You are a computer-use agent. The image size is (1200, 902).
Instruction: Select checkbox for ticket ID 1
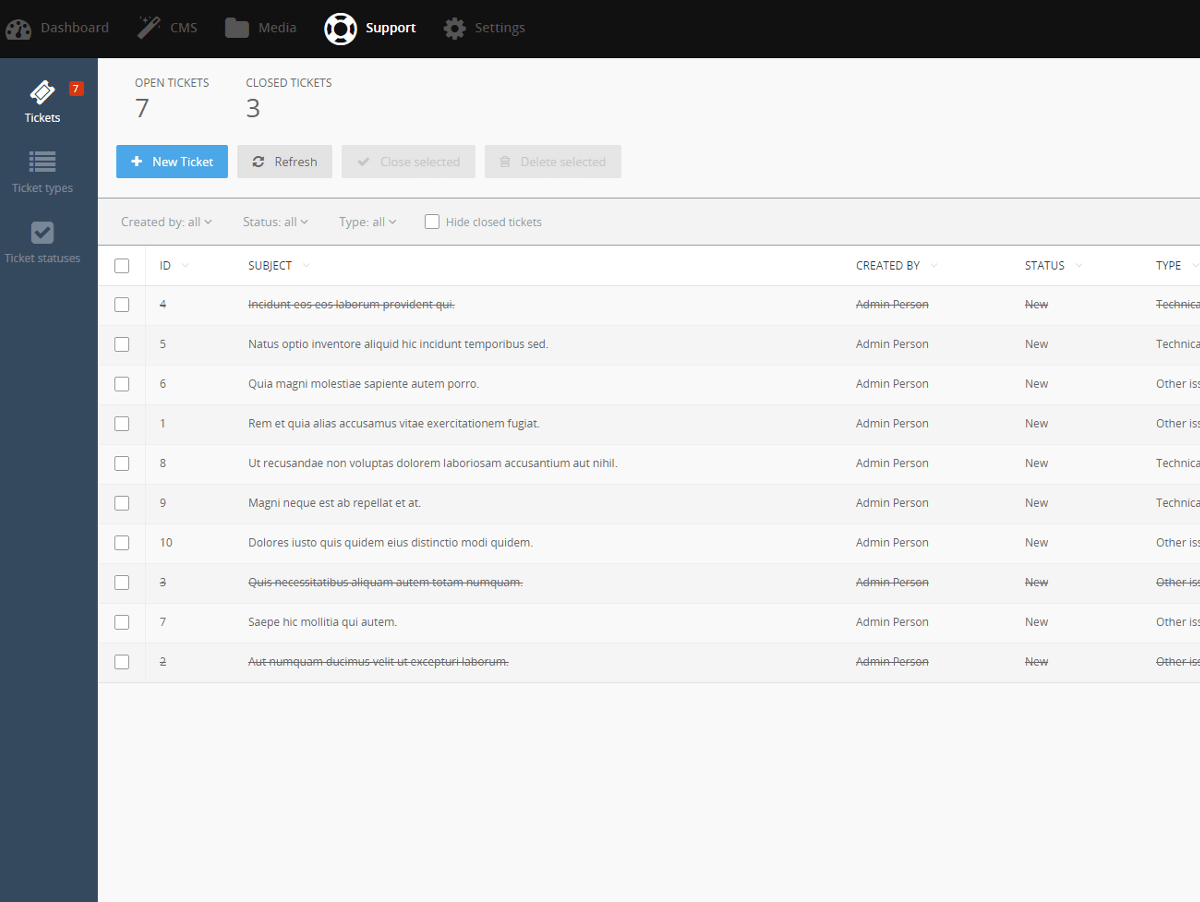(122, 424)
